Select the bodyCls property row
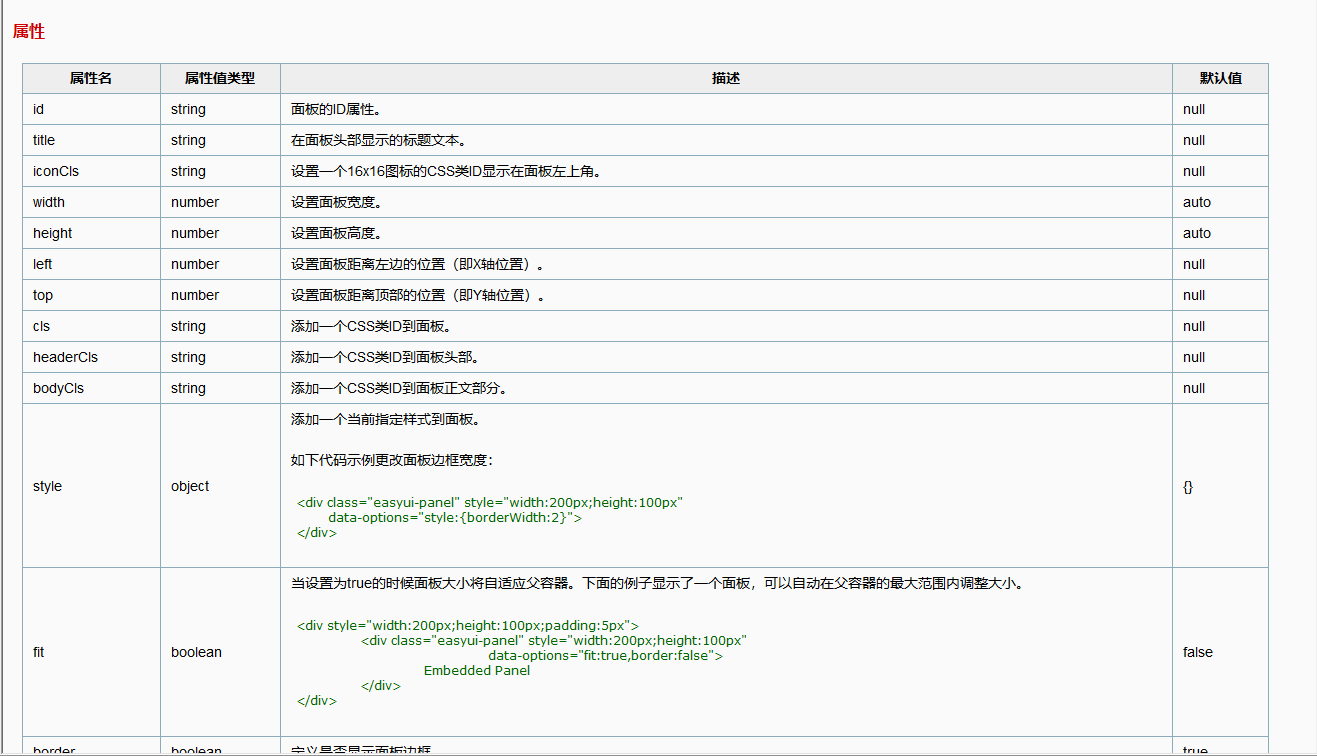Image resolution: width=1317 pixels, height=756 pixels. [55, 388]
